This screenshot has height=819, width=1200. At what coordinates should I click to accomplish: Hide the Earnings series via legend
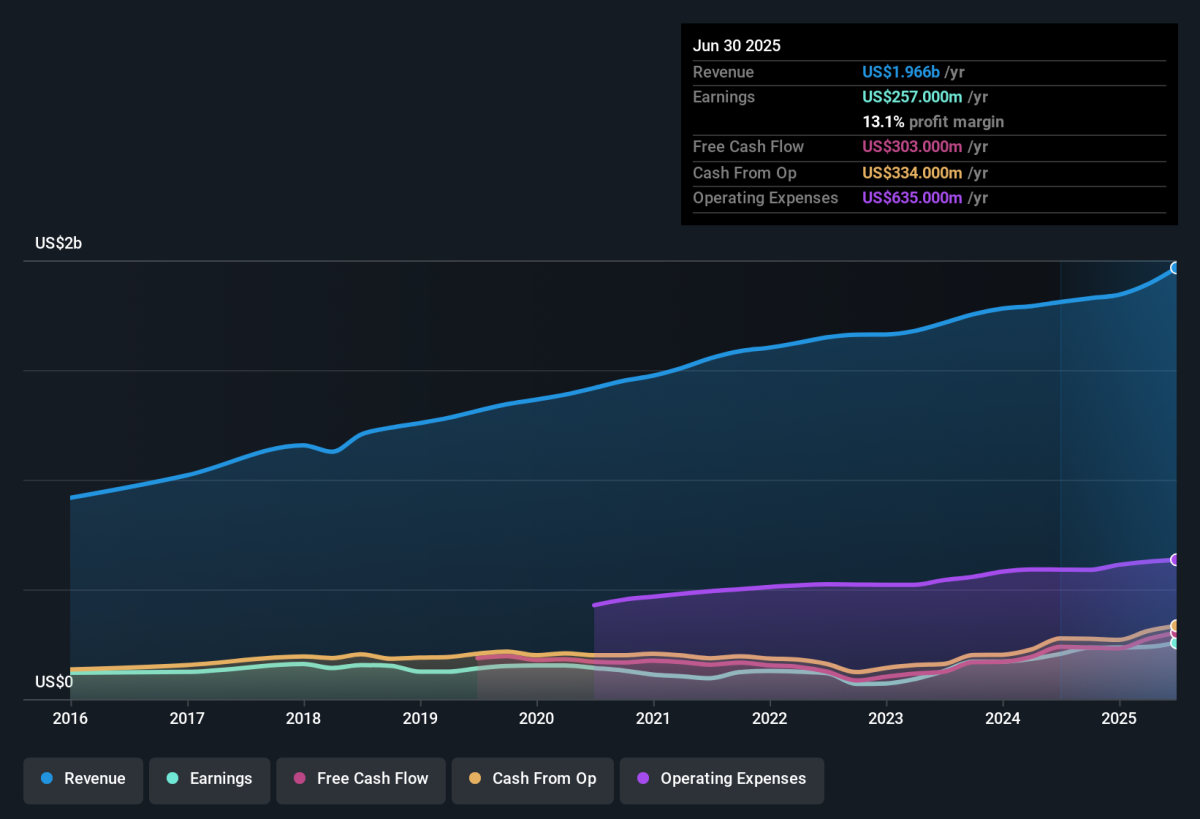(x=210, y=779)
